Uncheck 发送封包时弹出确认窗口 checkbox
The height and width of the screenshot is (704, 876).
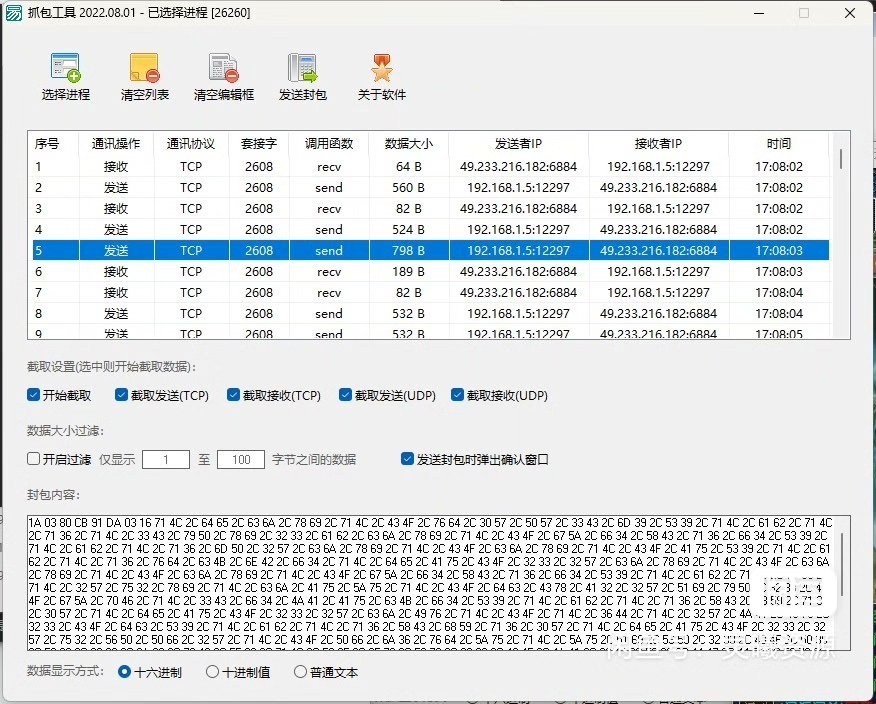coord(407,459)
